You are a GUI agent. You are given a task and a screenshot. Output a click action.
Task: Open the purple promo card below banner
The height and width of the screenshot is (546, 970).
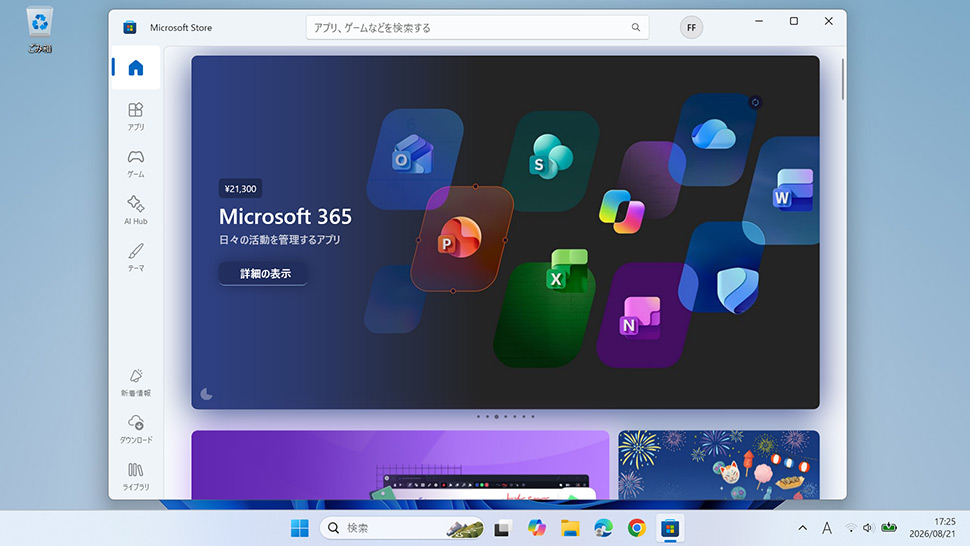pyautogui.click(x=400, y=465)
